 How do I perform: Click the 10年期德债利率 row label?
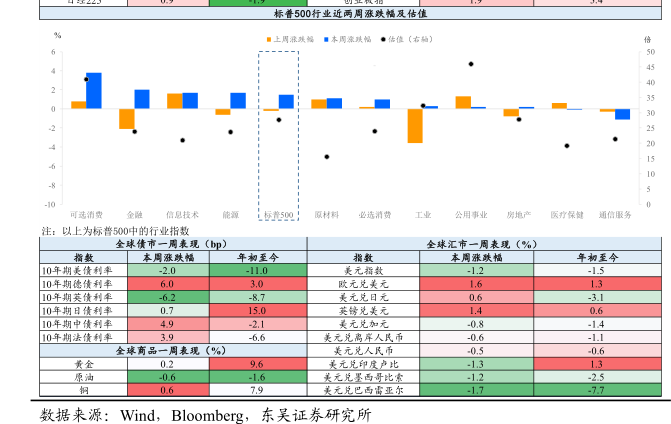pos(77,284)
